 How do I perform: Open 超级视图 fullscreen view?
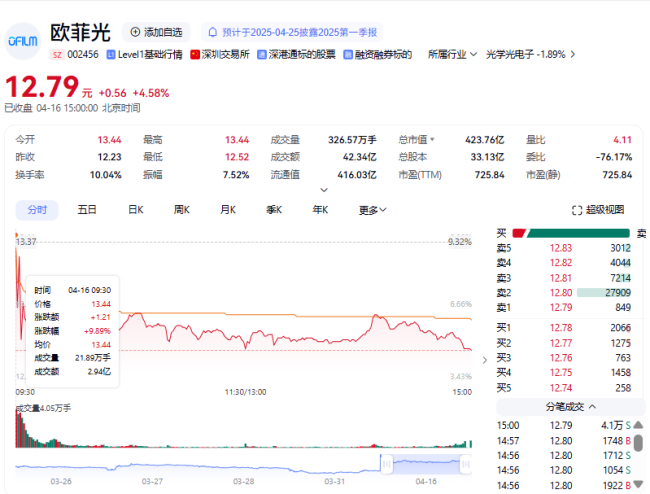point(598,210)
